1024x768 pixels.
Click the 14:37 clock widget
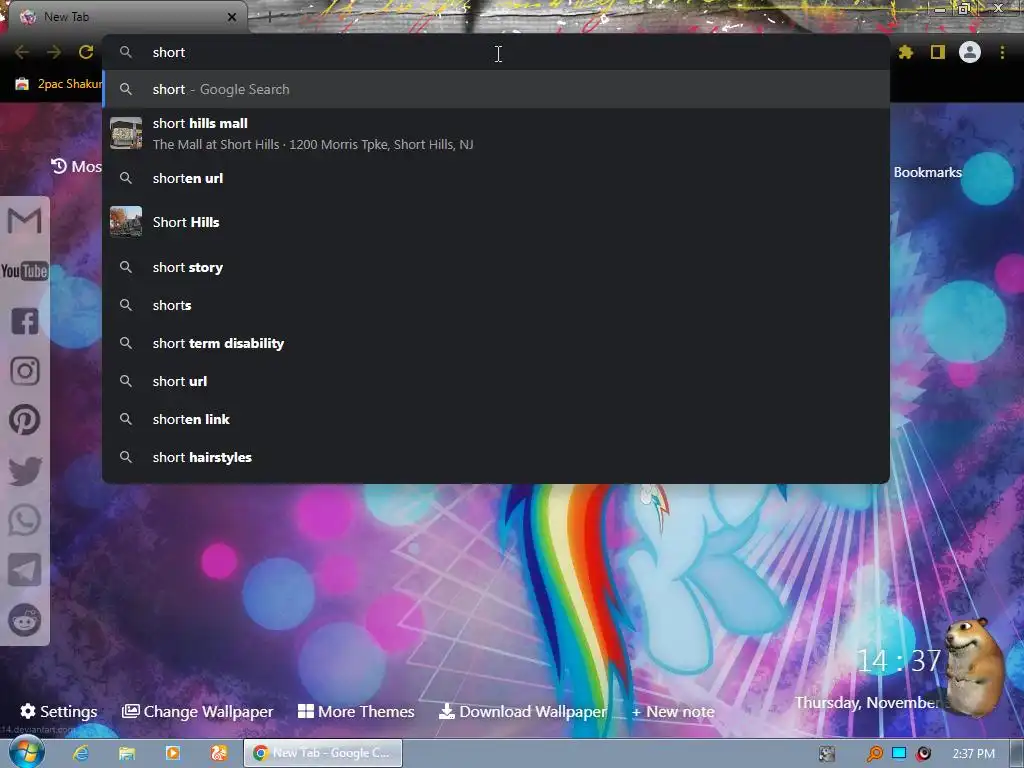pos(899,661)
